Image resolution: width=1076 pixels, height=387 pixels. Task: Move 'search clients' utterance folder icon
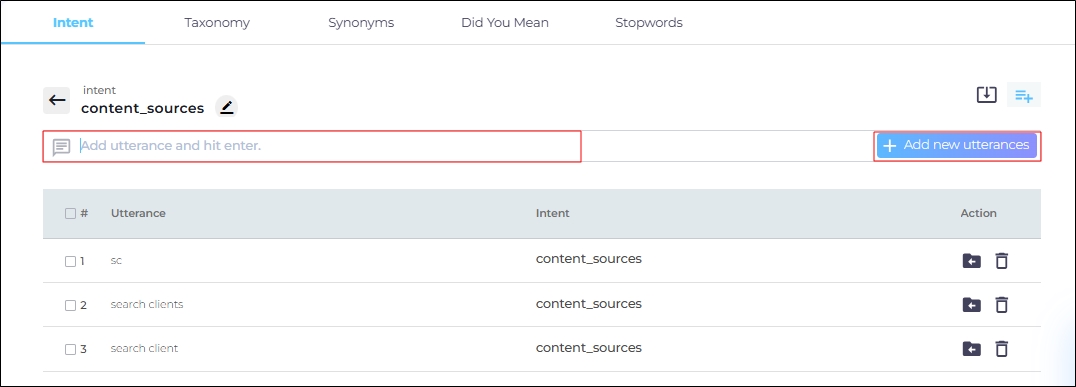tap(971, 305)
